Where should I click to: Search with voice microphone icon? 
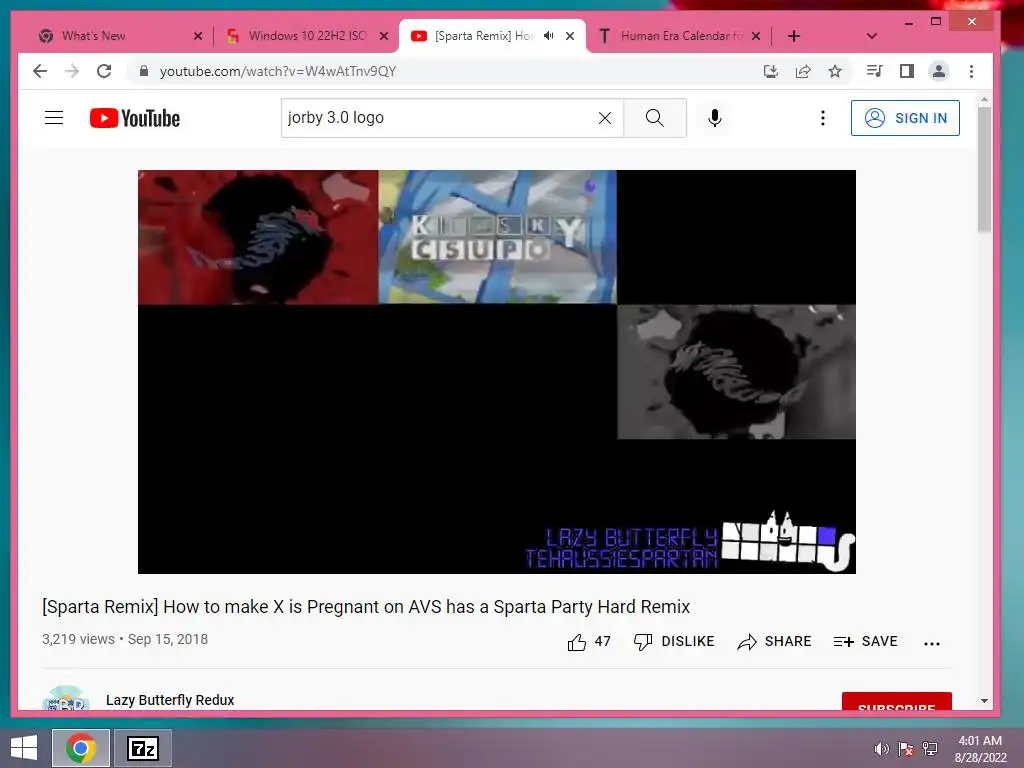click(714, 118)
